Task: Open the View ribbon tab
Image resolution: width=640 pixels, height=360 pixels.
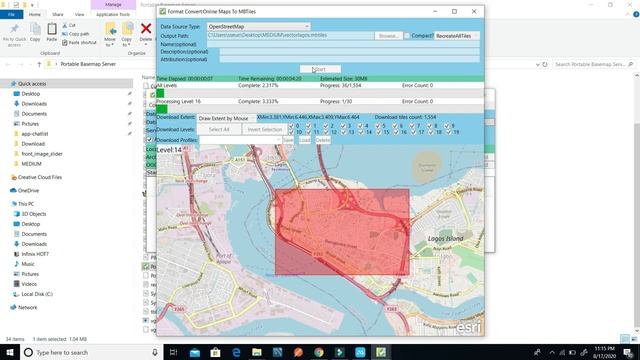Action: tap(79, 14)
